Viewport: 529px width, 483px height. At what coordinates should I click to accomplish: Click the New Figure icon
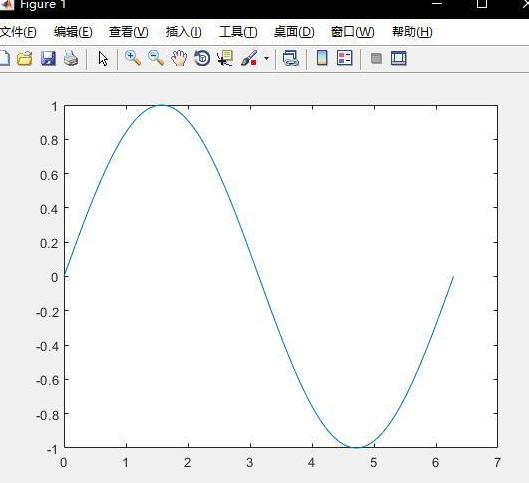click(x=4, y=58)
